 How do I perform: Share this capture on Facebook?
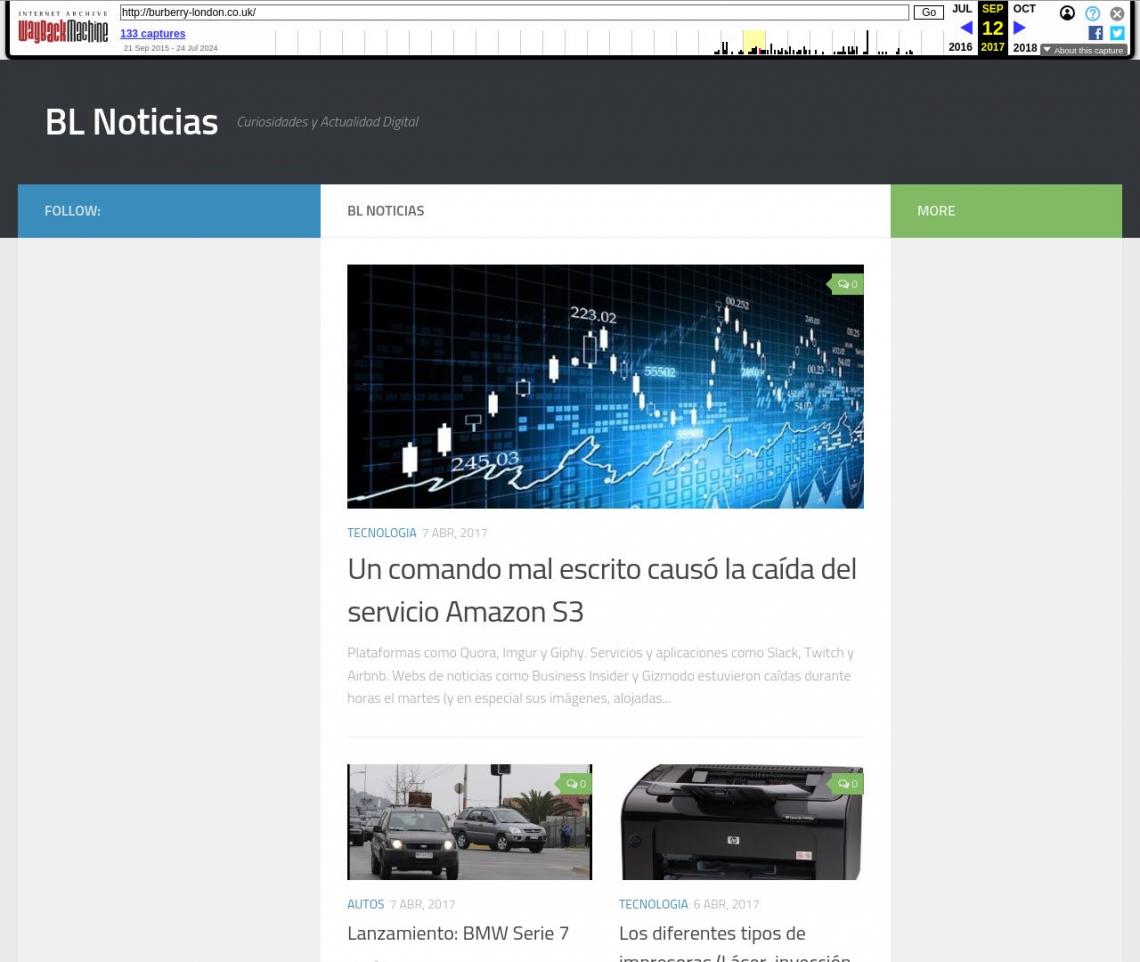[1095, 33]
